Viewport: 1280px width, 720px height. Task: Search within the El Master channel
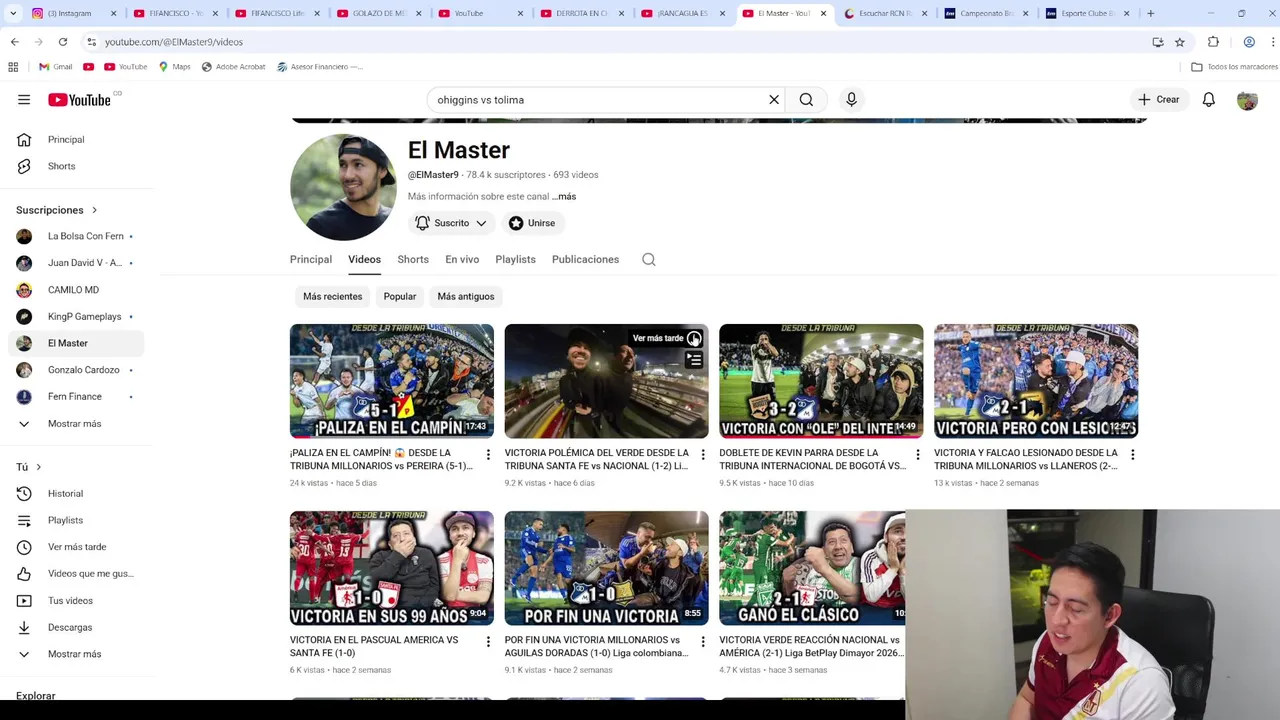click(x=649, y=260)
